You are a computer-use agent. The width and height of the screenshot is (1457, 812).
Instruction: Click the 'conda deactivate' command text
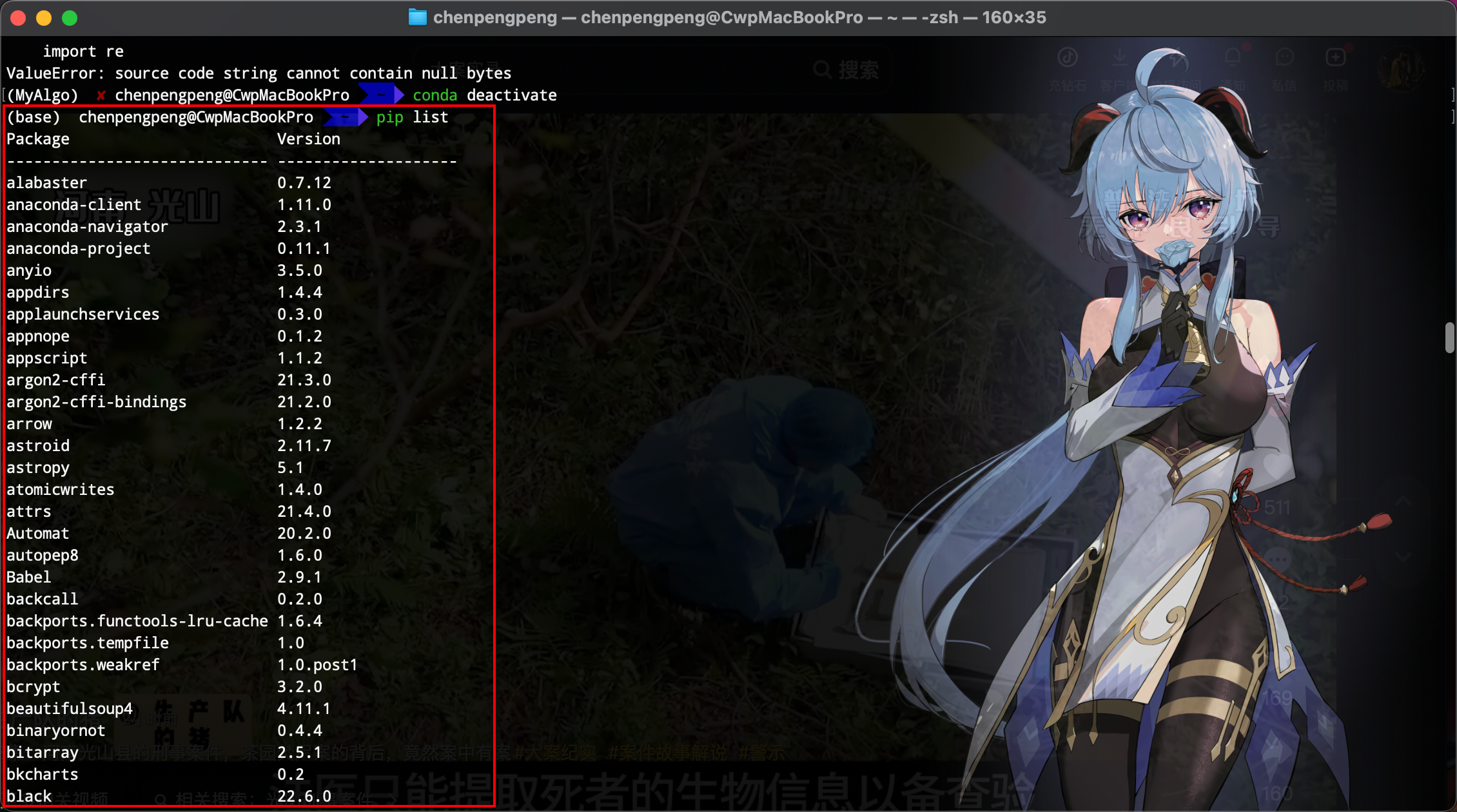coord(485,95)
